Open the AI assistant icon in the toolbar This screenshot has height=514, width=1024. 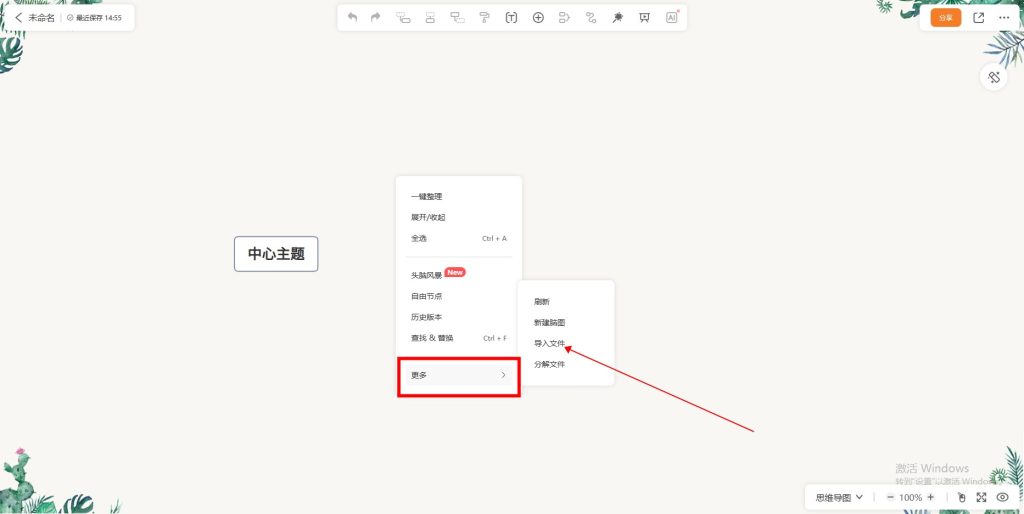click(672, 18)
